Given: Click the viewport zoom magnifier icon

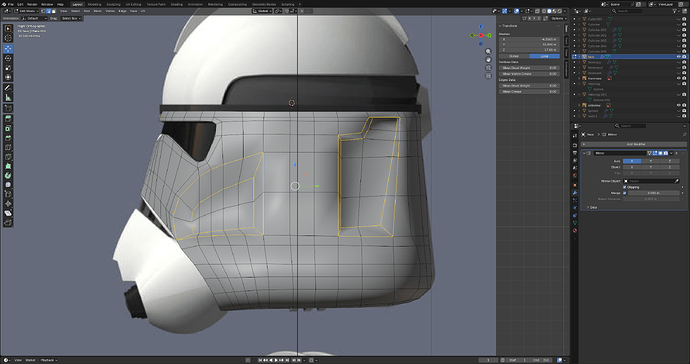Looking at the screenshot, I should 488,51.
